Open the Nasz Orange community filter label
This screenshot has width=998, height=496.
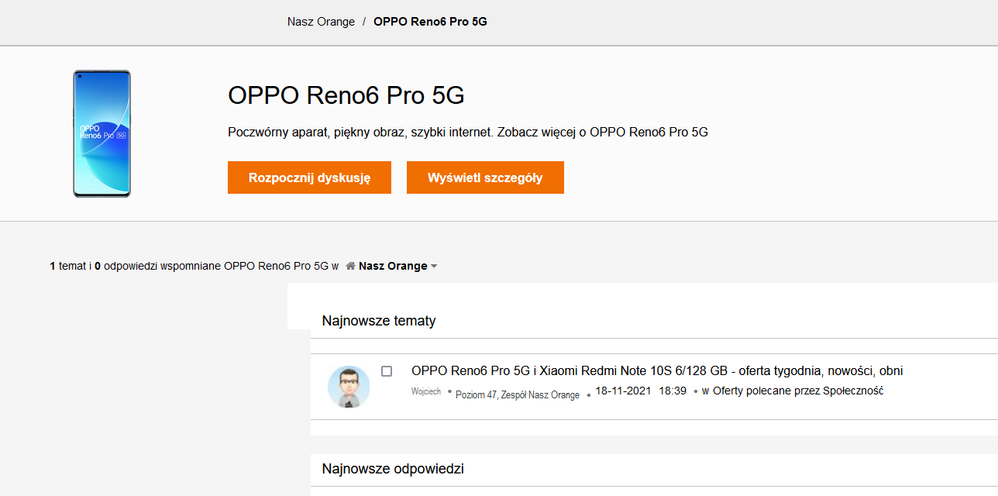392,267
